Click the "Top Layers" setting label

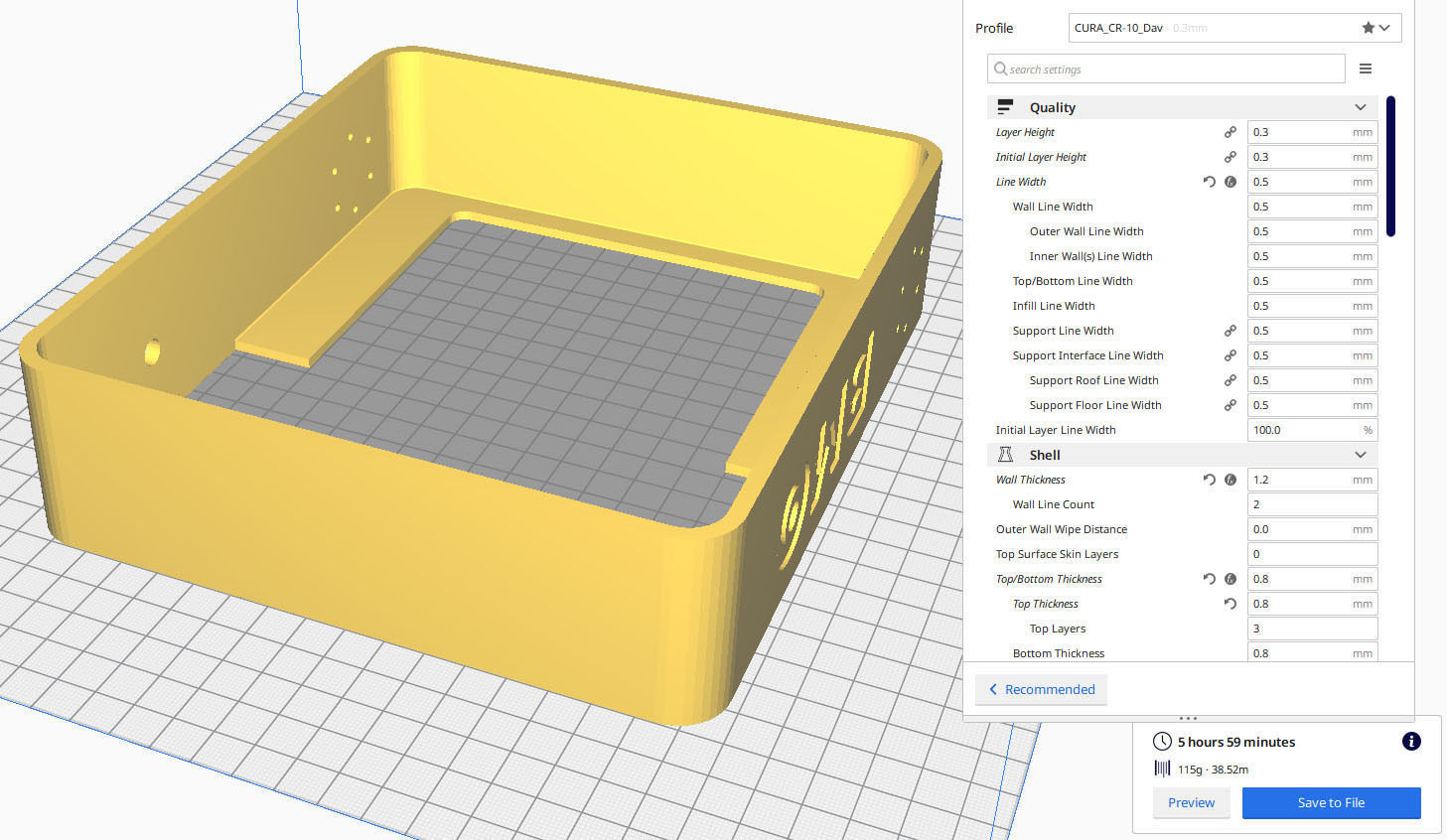[1058, 629]
